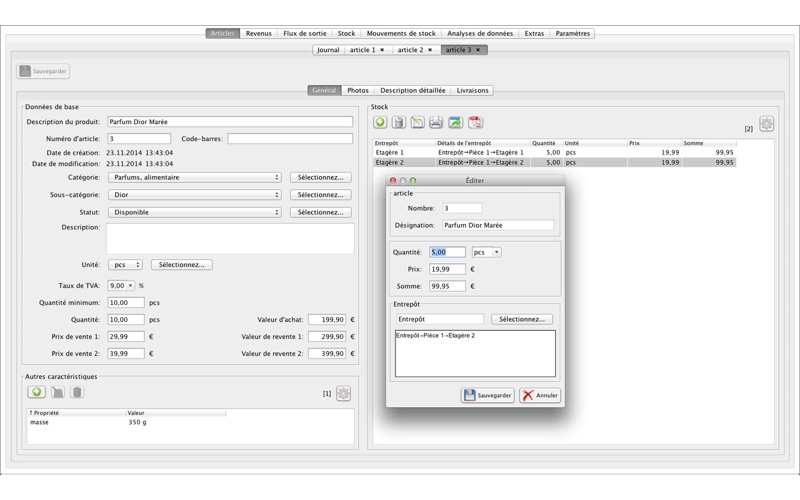Open the Livraisons sub-tab
Image resolution: width=800 pixels, height=500 pixels.
click(472, 90)
